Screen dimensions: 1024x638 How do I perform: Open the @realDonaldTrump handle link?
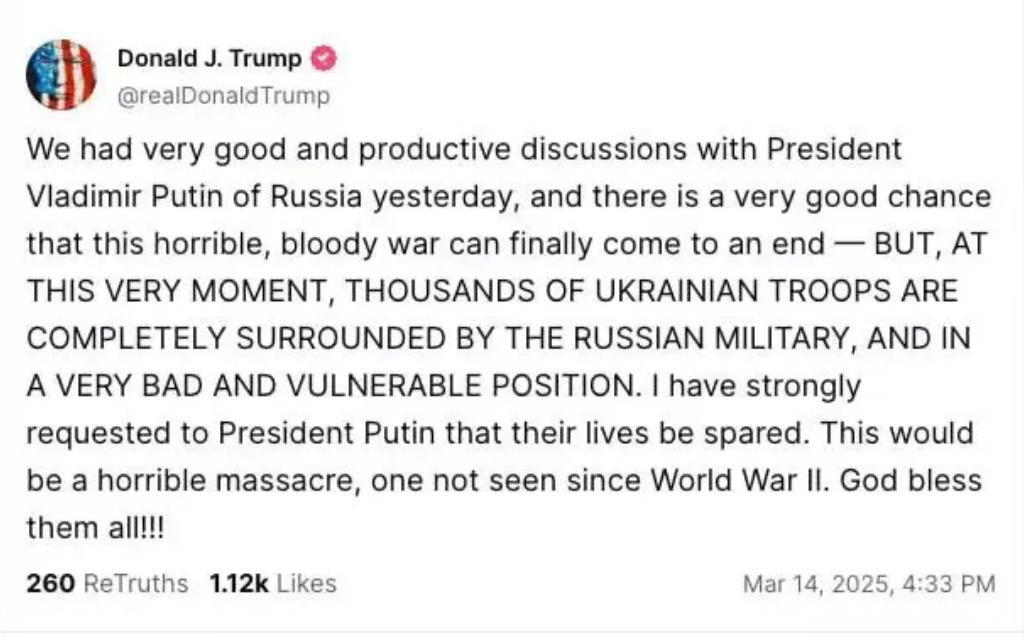pyautogui.click(x=223, y=96)
